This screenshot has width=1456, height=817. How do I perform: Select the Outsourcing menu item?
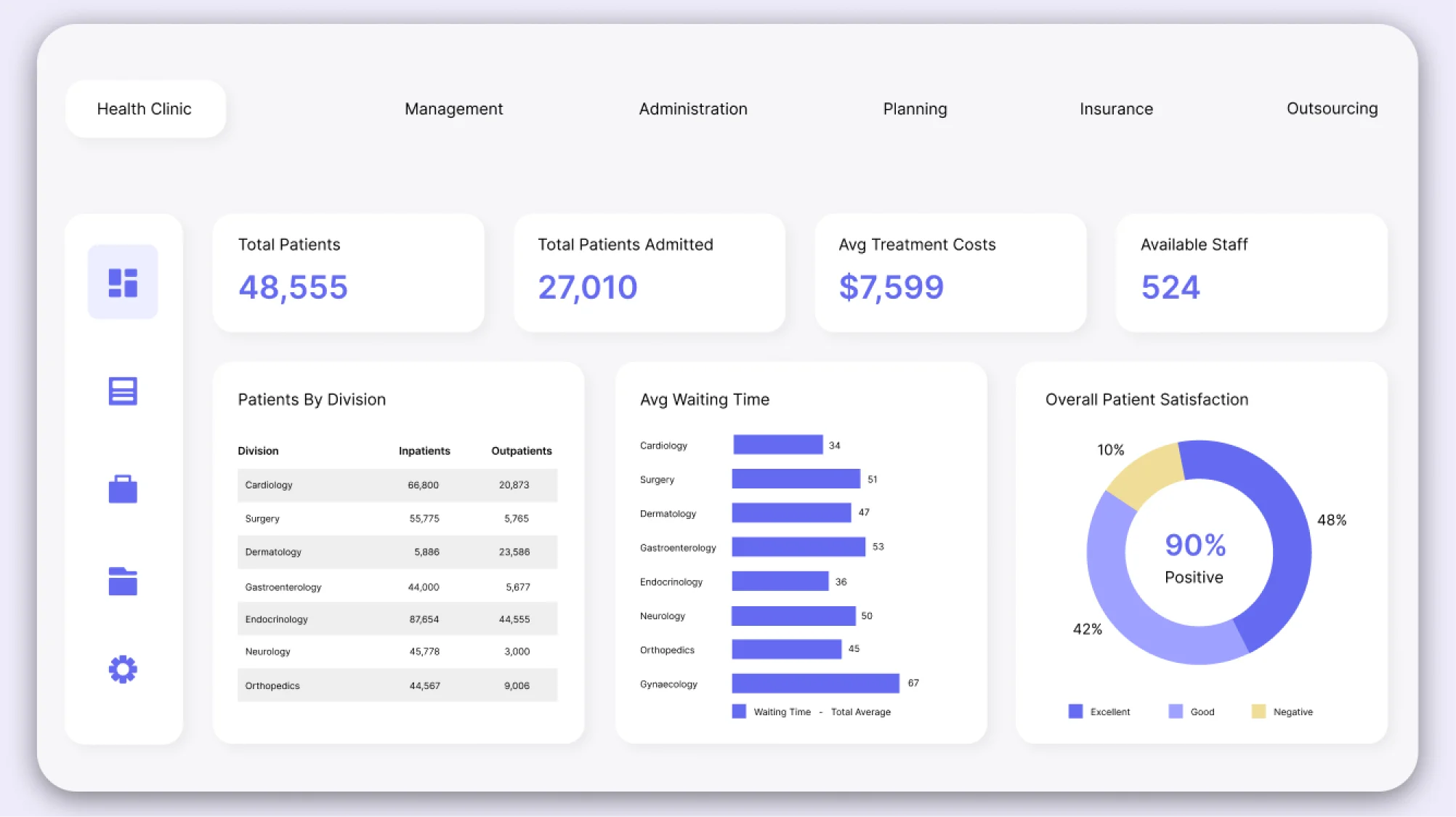click(x=1332, y=108)
